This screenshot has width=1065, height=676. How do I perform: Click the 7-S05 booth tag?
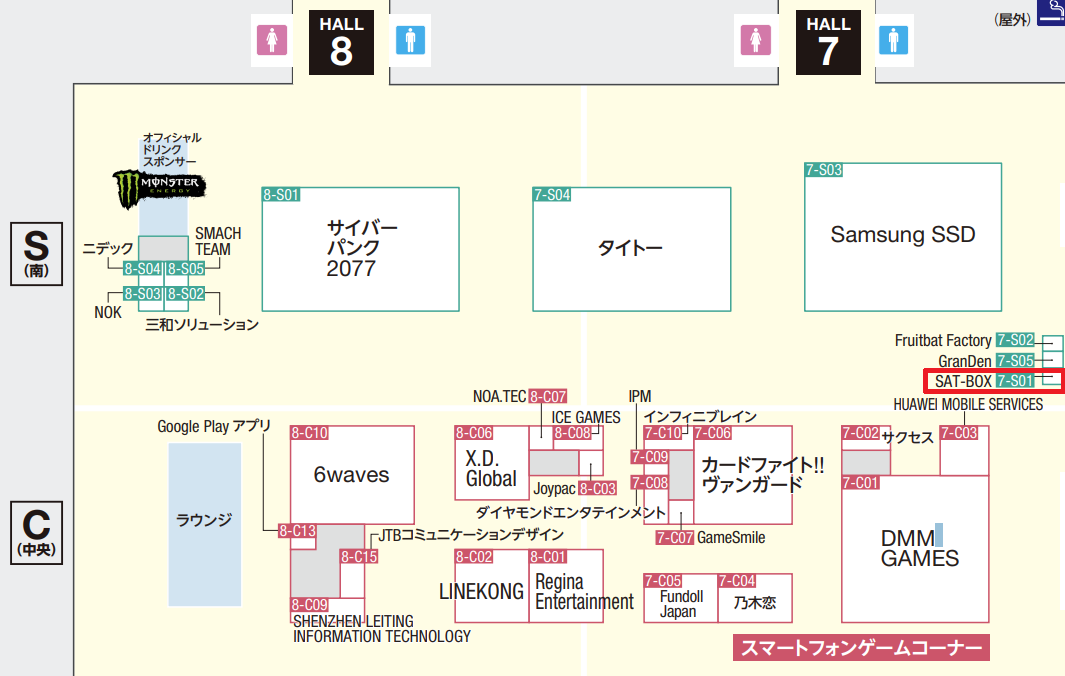[x=1015, y=361]
